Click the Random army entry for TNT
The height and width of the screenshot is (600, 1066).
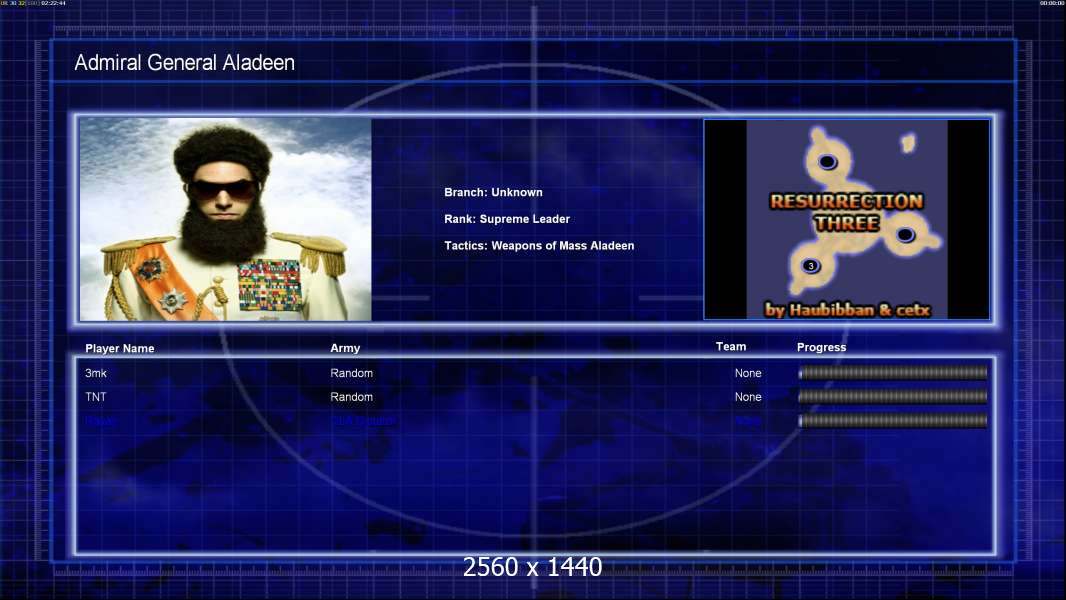pyautogui.click(x=351, y=397)
